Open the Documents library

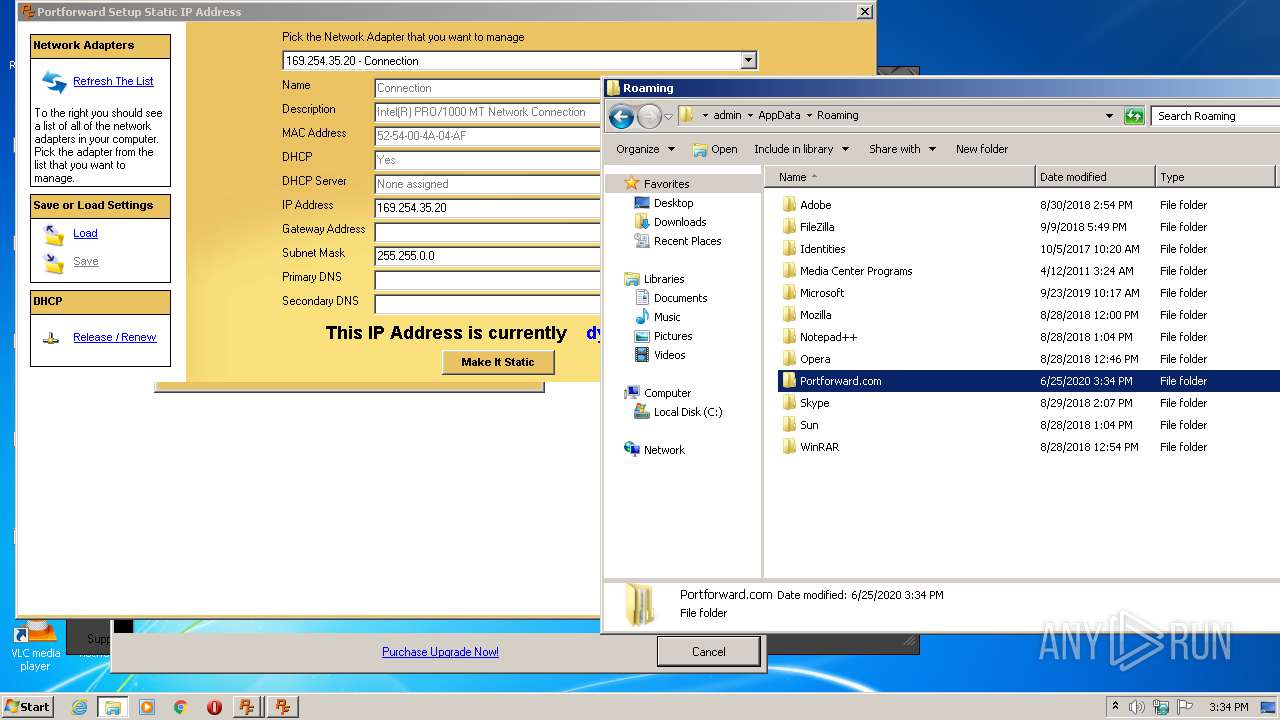(x=671, y=298)
